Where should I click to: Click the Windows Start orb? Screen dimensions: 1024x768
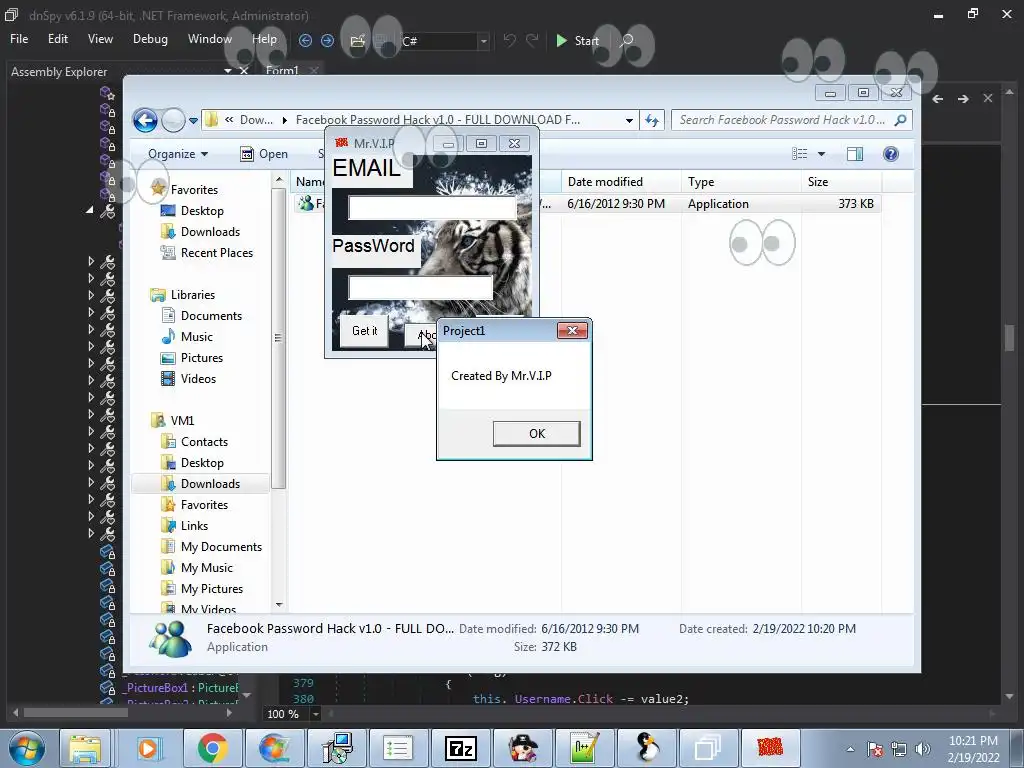point(26,748)
